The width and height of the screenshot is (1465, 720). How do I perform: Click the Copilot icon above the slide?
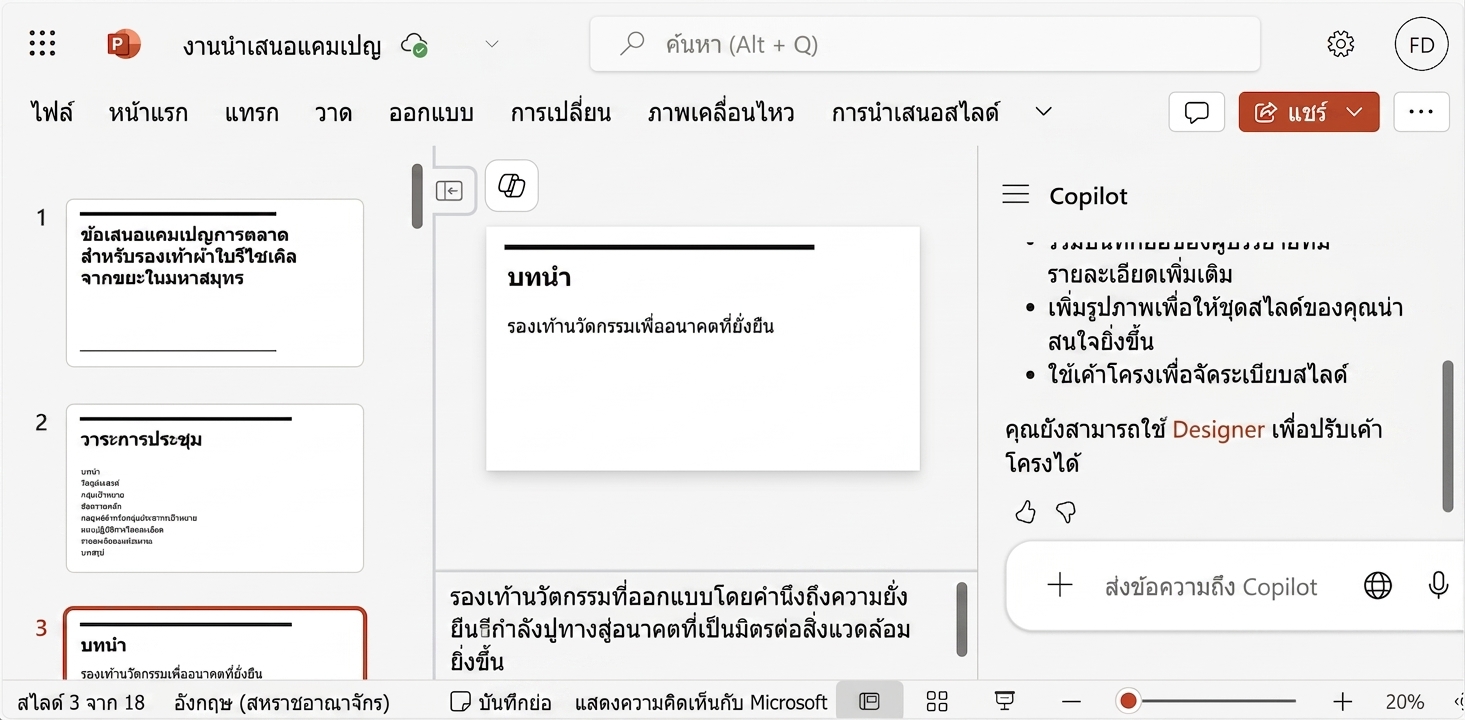[x=512, y=186]
